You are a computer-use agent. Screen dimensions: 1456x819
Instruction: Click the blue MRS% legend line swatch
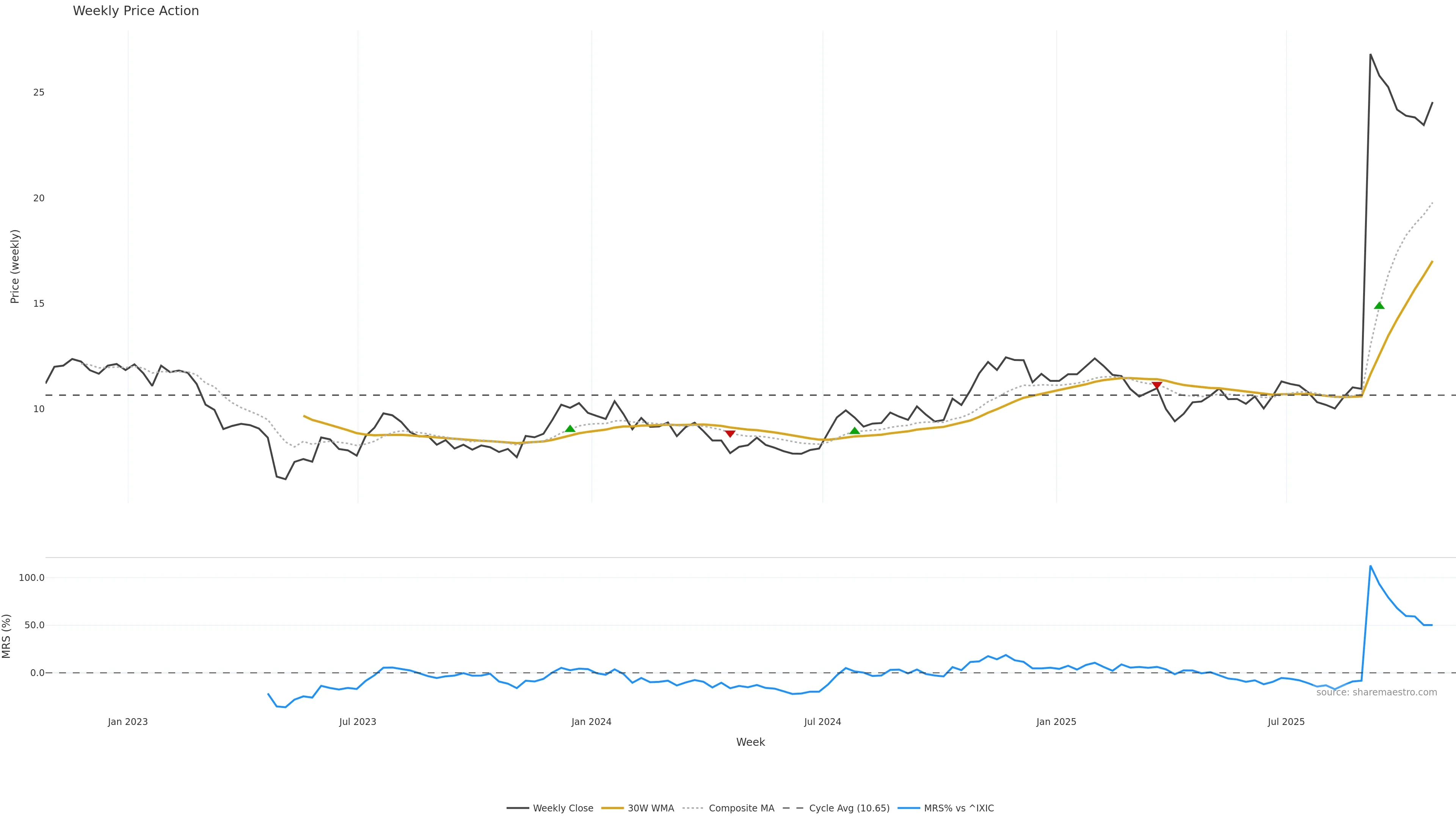pos(908,808)
